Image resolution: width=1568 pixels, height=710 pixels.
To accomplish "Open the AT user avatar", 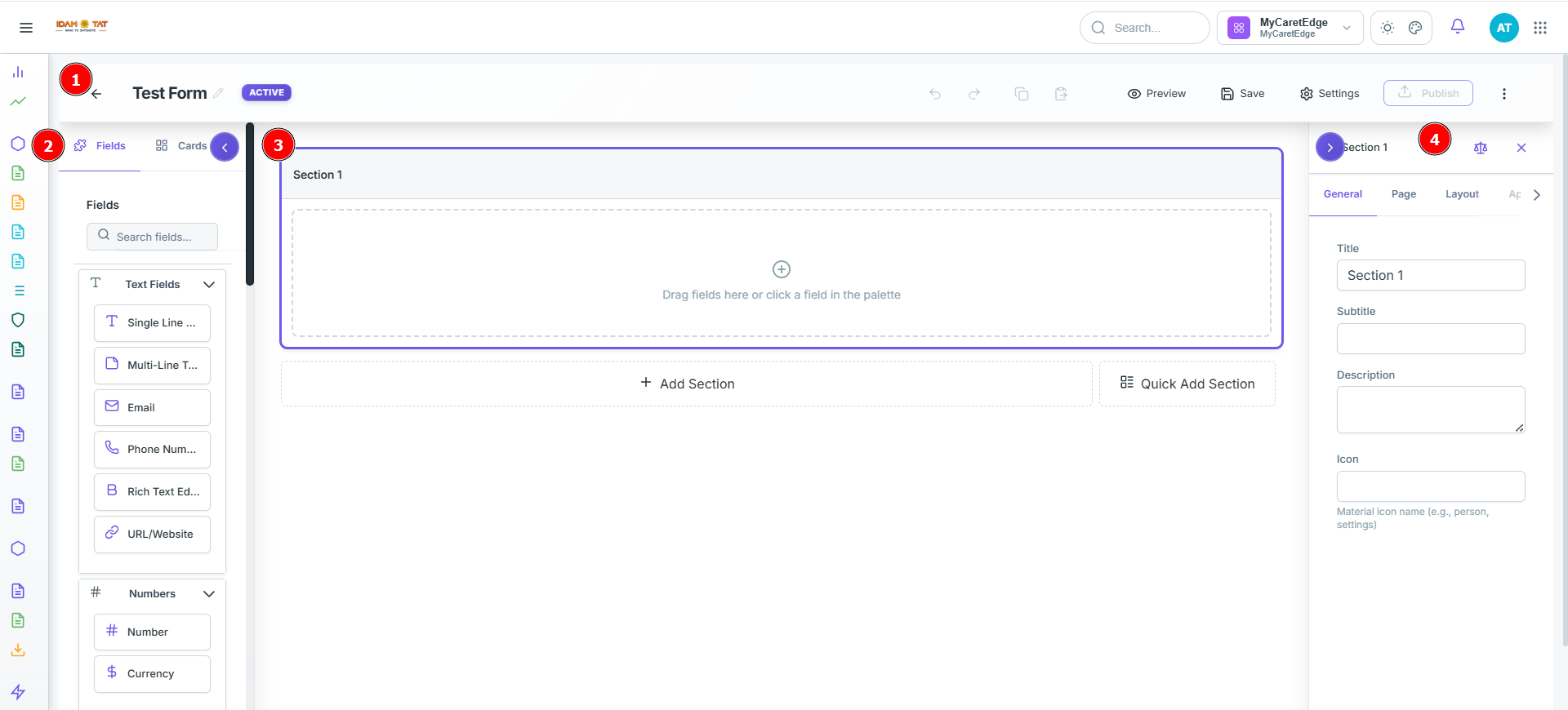I will [1503, 28].
